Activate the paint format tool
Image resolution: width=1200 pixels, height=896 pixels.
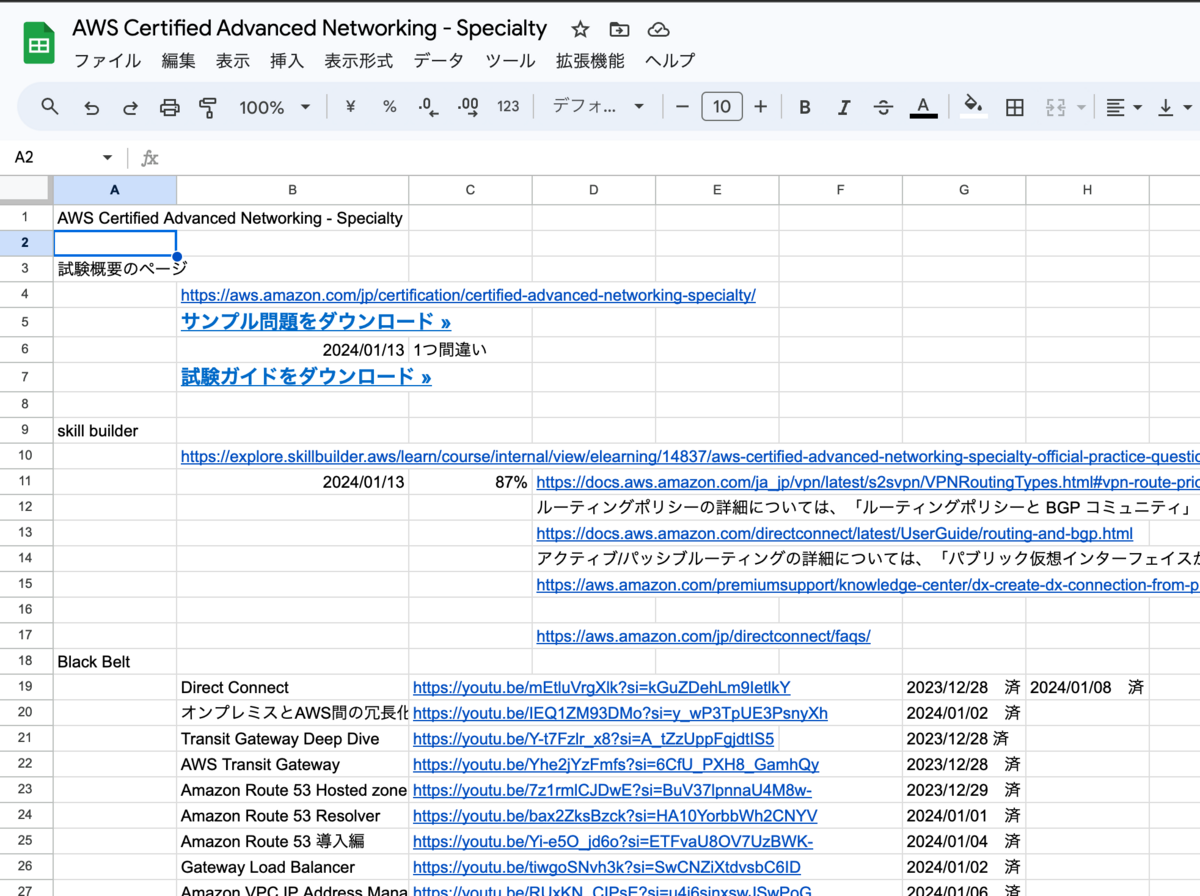click(208, 107)
